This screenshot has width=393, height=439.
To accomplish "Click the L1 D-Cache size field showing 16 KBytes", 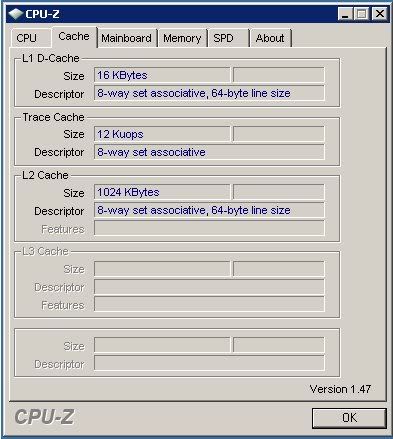I will tap(162, 75).
